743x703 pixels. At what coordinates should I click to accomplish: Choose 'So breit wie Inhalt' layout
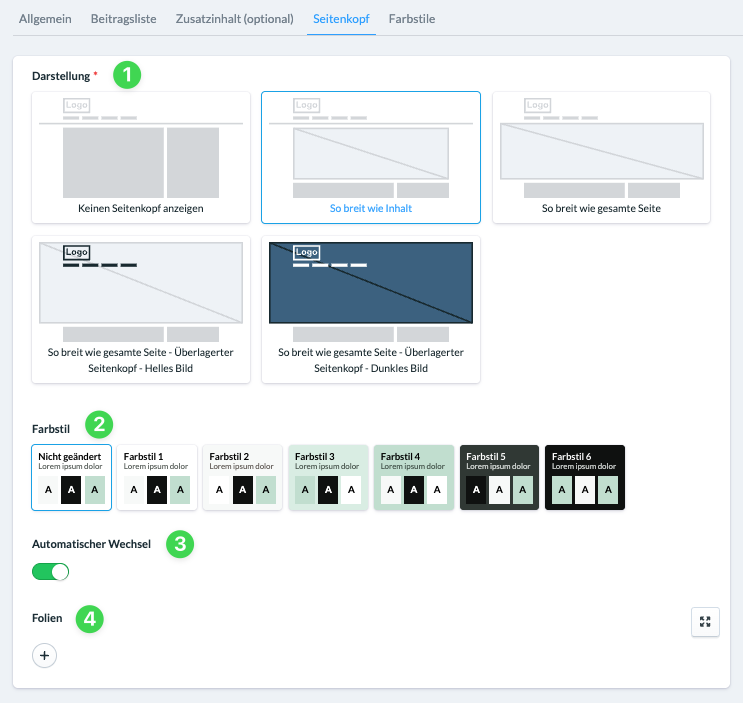click(371, 157)
